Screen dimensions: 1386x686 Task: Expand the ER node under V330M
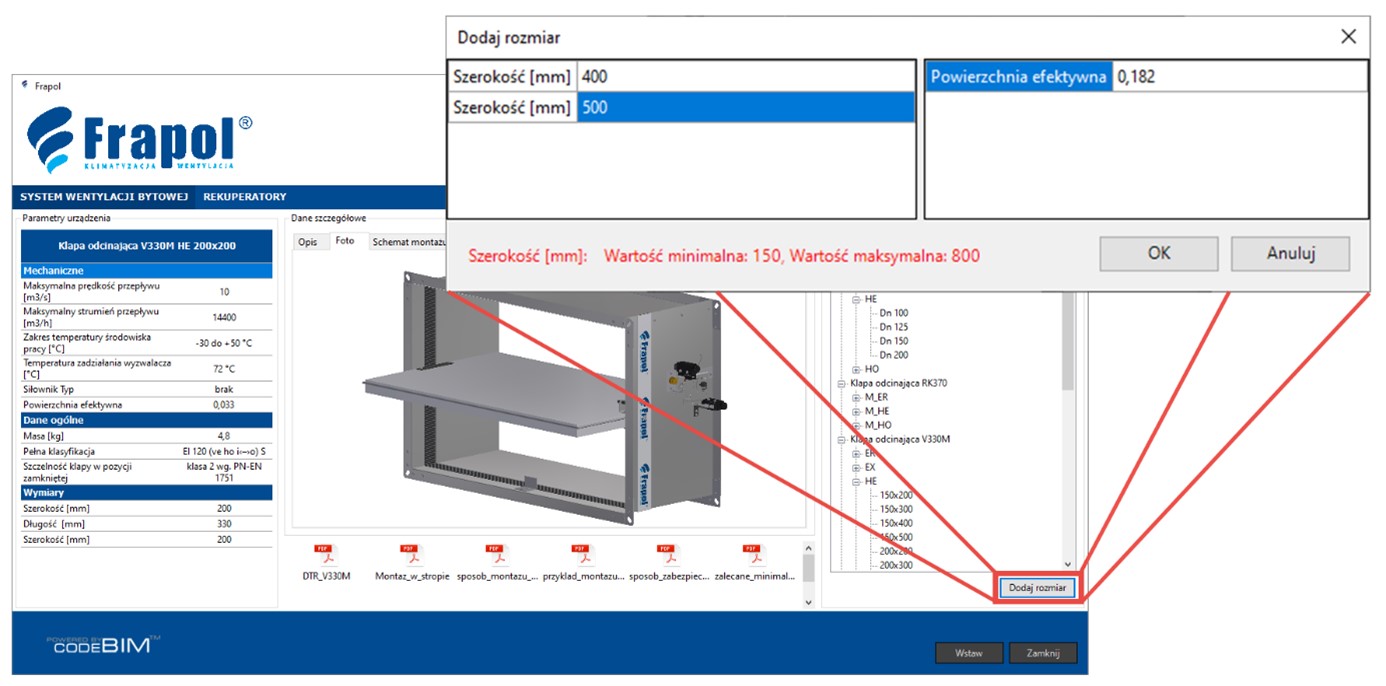tap(856, 453)
